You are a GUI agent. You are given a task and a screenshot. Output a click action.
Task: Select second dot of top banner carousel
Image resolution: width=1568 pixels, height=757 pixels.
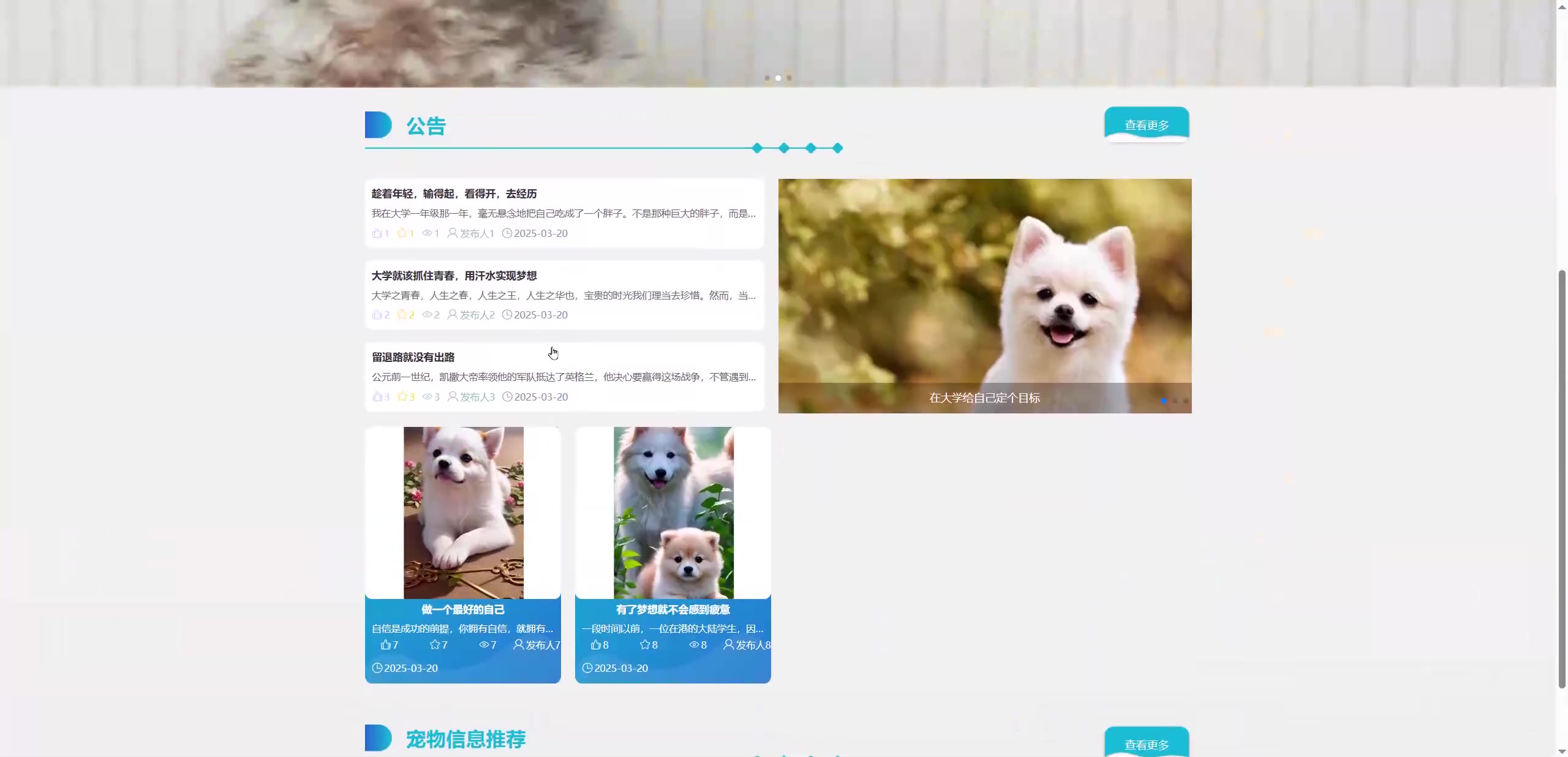(778, 78)
